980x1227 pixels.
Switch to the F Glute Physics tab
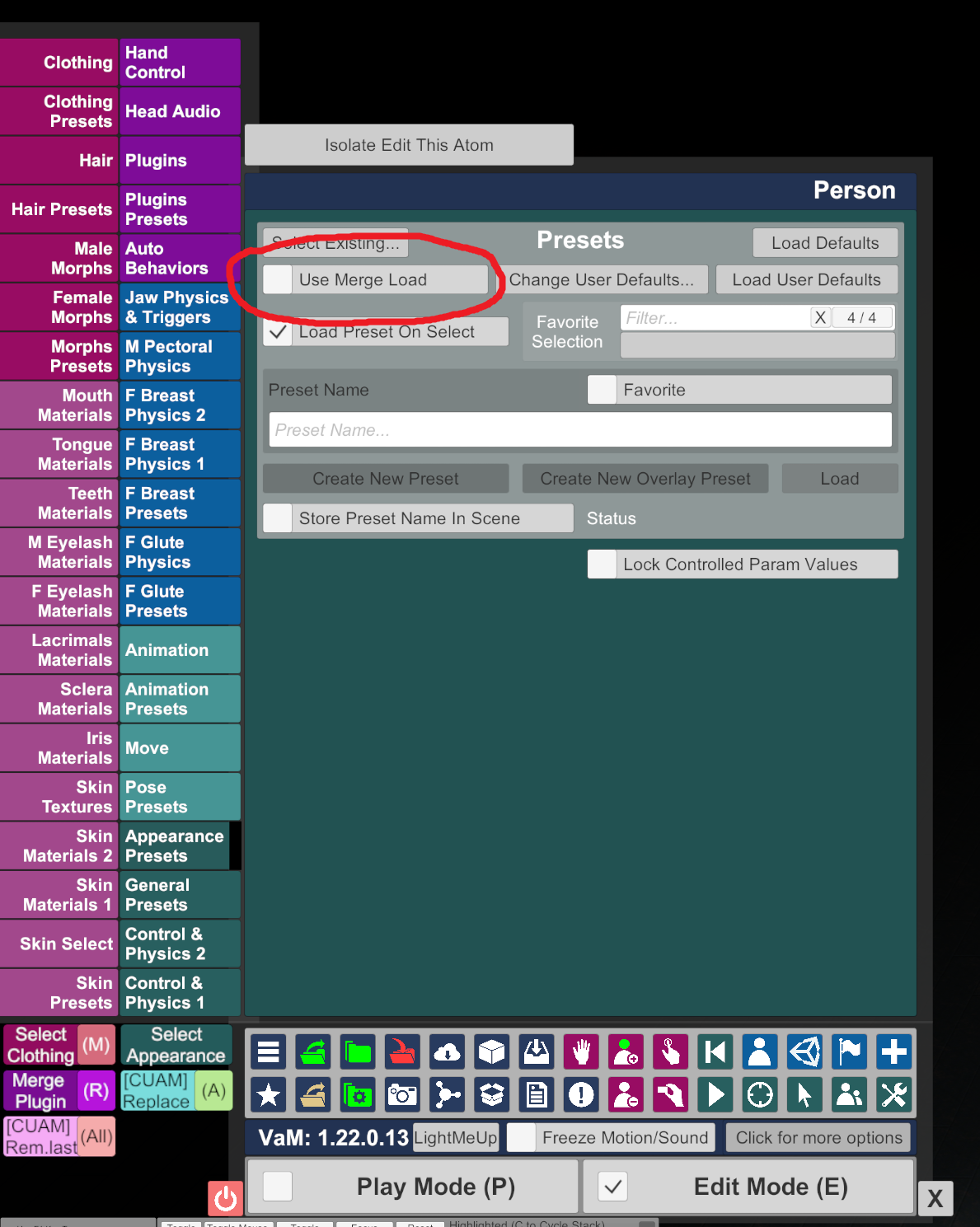tap(180, 552)
